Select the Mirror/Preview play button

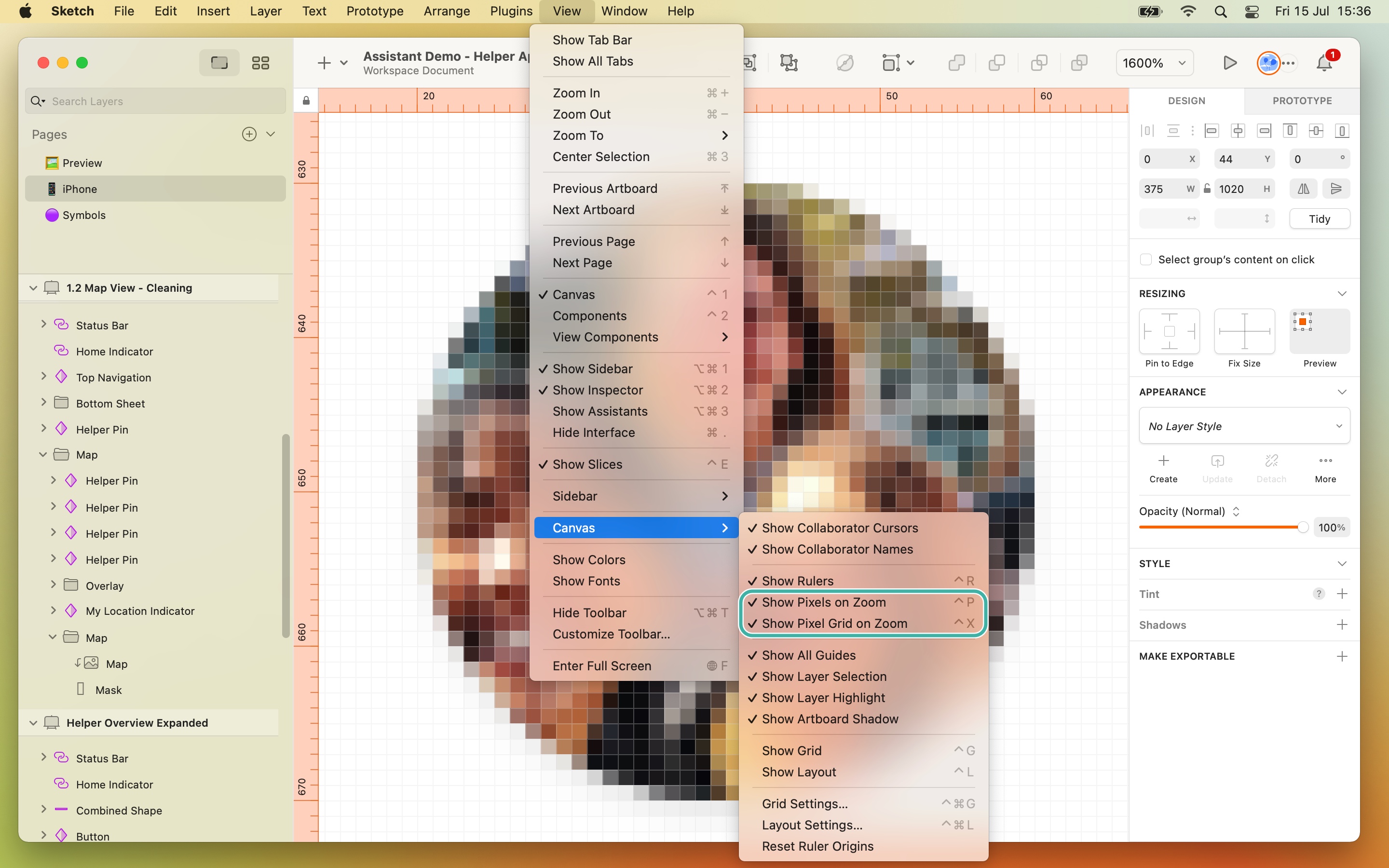coord(1229,62)
